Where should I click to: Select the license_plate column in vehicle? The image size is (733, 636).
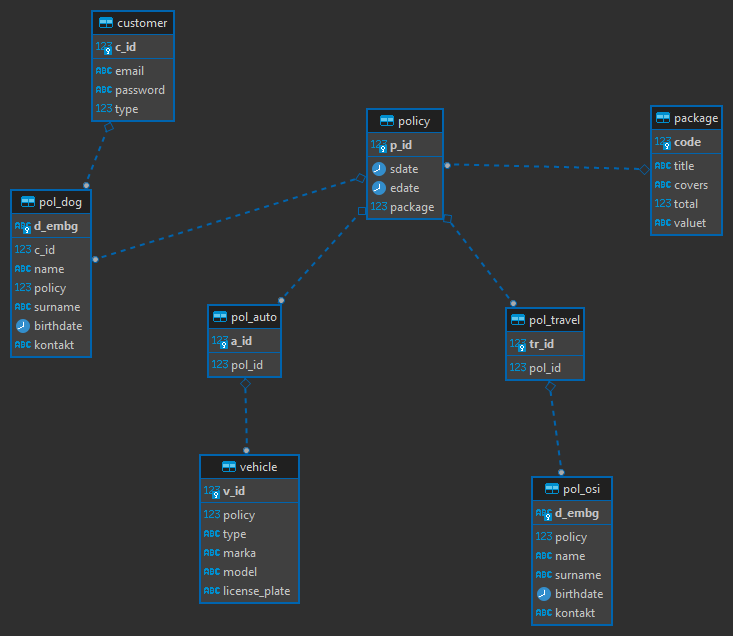[x=256, y=591]
